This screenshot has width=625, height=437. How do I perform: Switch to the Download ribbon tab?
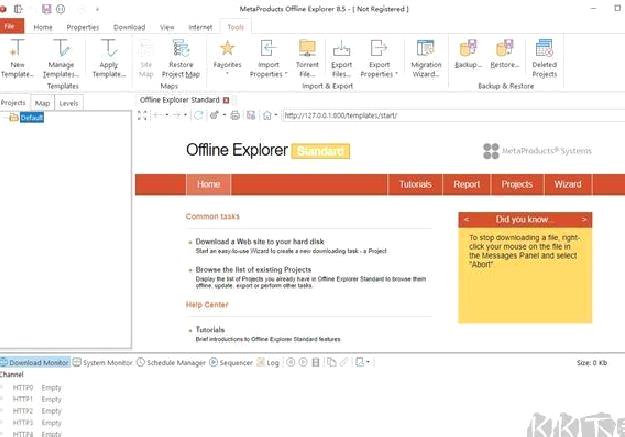pyautogui.click(x=129, y=27)
